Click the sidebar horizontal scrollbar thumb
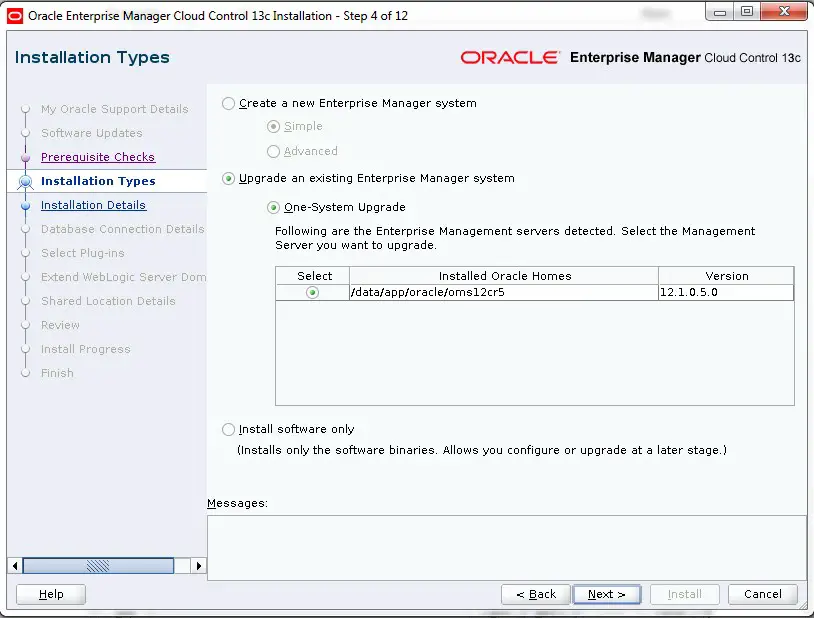Viewport: 814px width, 618px height. pos(98,566)
